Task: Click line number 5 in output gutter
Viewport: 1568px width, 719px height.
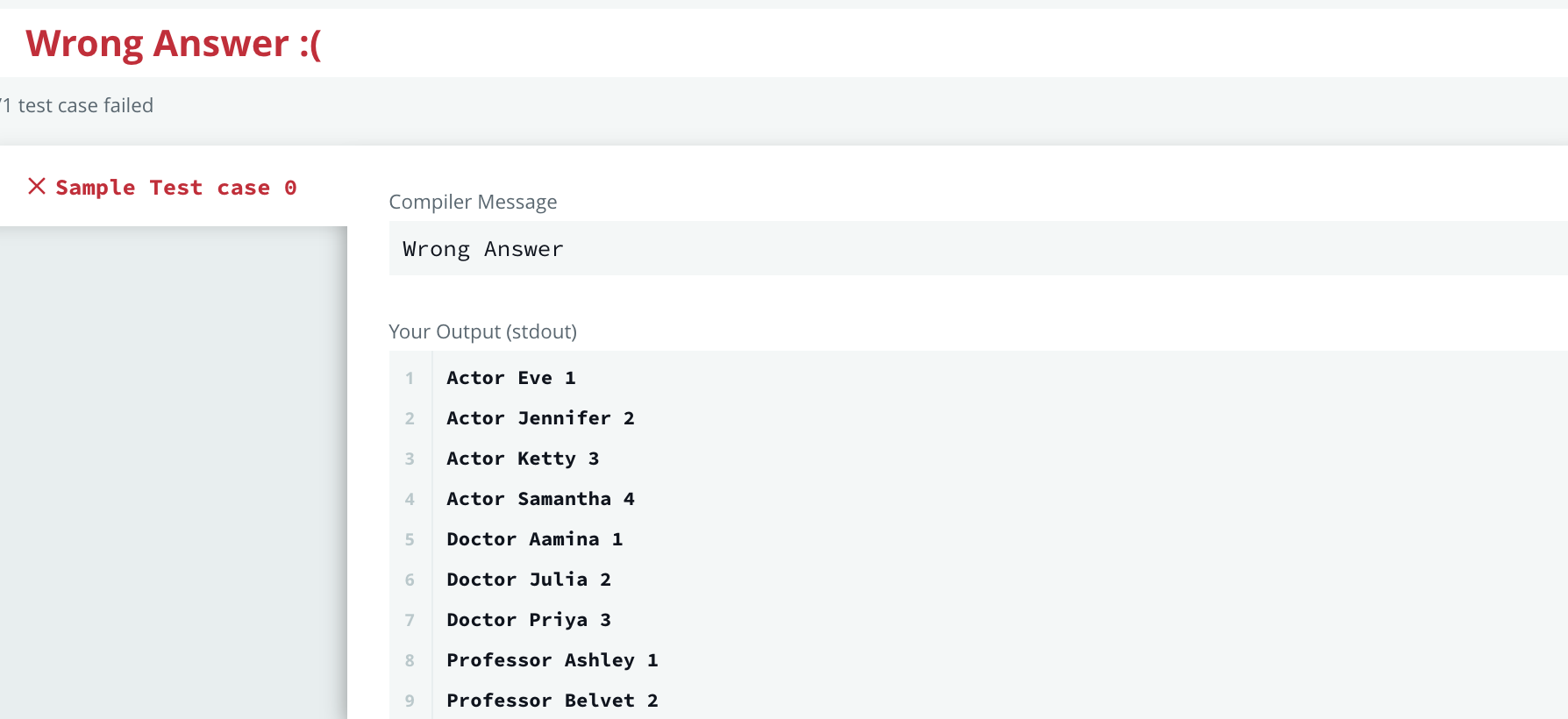Action: coord(410,540)
